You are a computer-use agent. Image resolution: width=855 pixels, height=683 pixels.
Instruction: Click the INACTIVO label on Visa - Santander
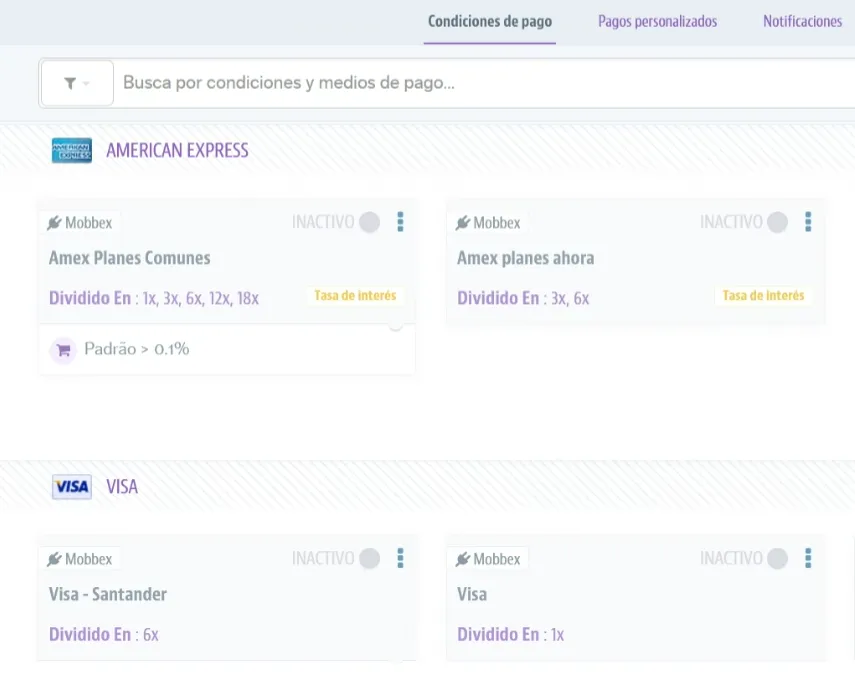click(x=323, y=558)
